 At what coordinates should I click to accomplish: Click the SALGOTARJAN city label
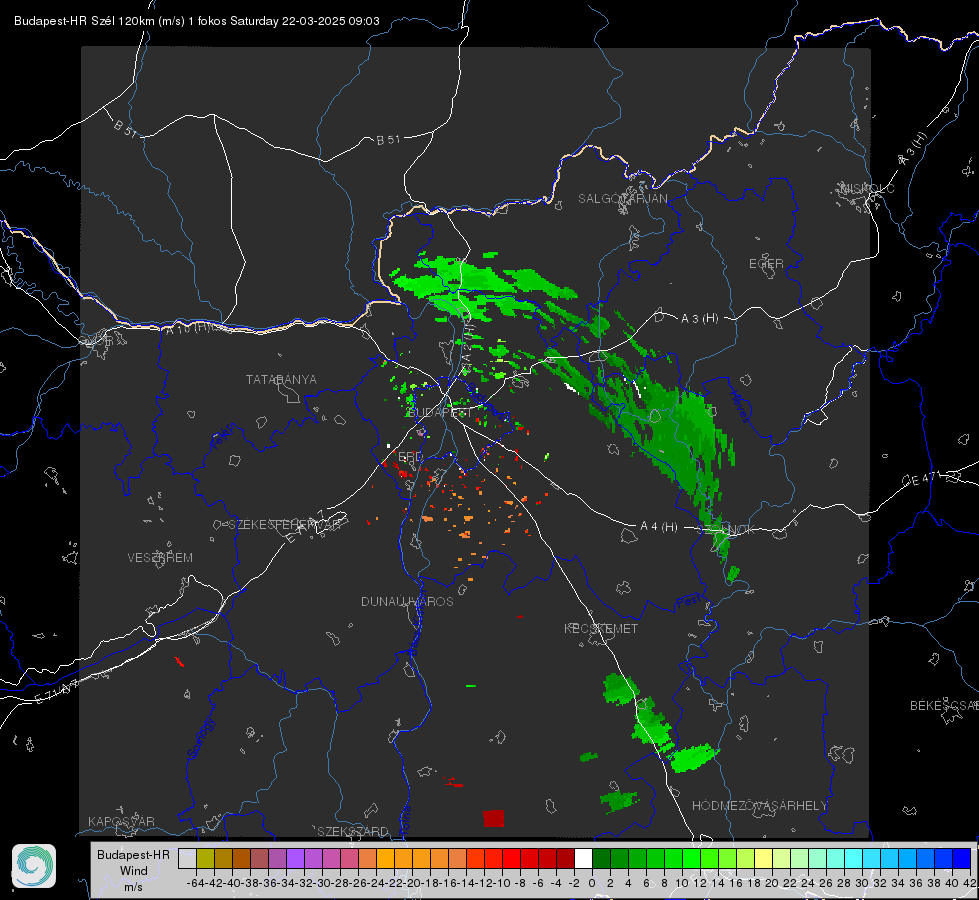(622, 199)
